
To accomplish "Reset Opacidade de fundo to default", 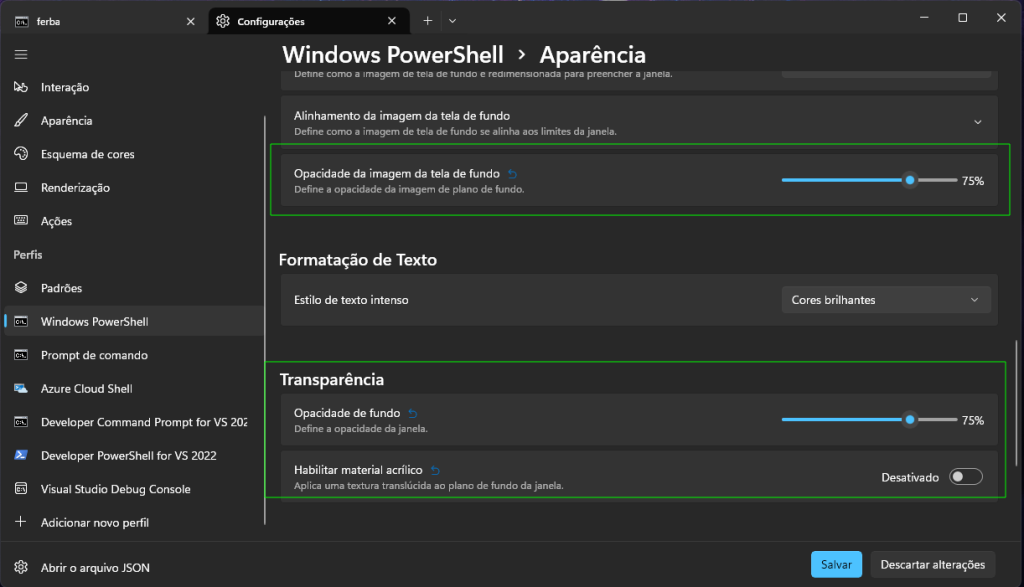I will pyautogui.click(x=413, y=413).
